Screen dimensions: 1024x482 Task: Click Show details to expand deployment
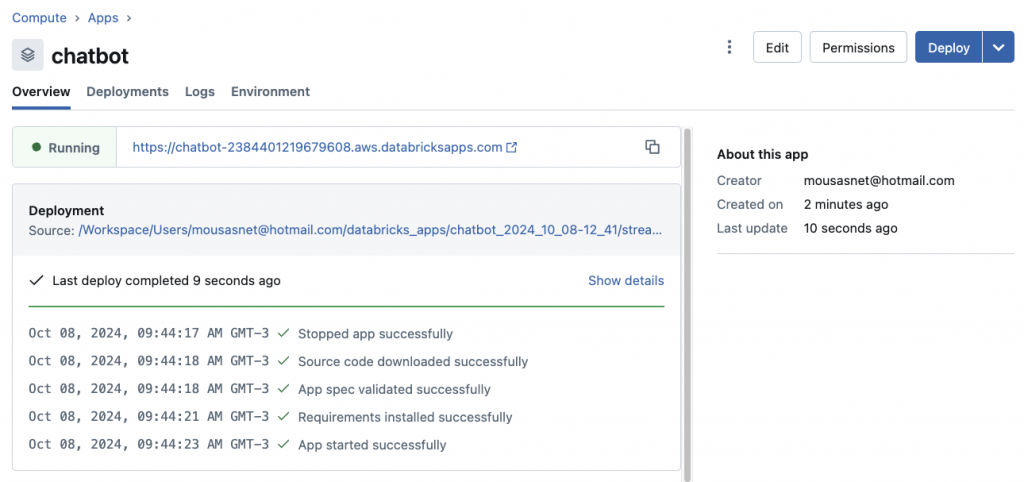(625, 281)
